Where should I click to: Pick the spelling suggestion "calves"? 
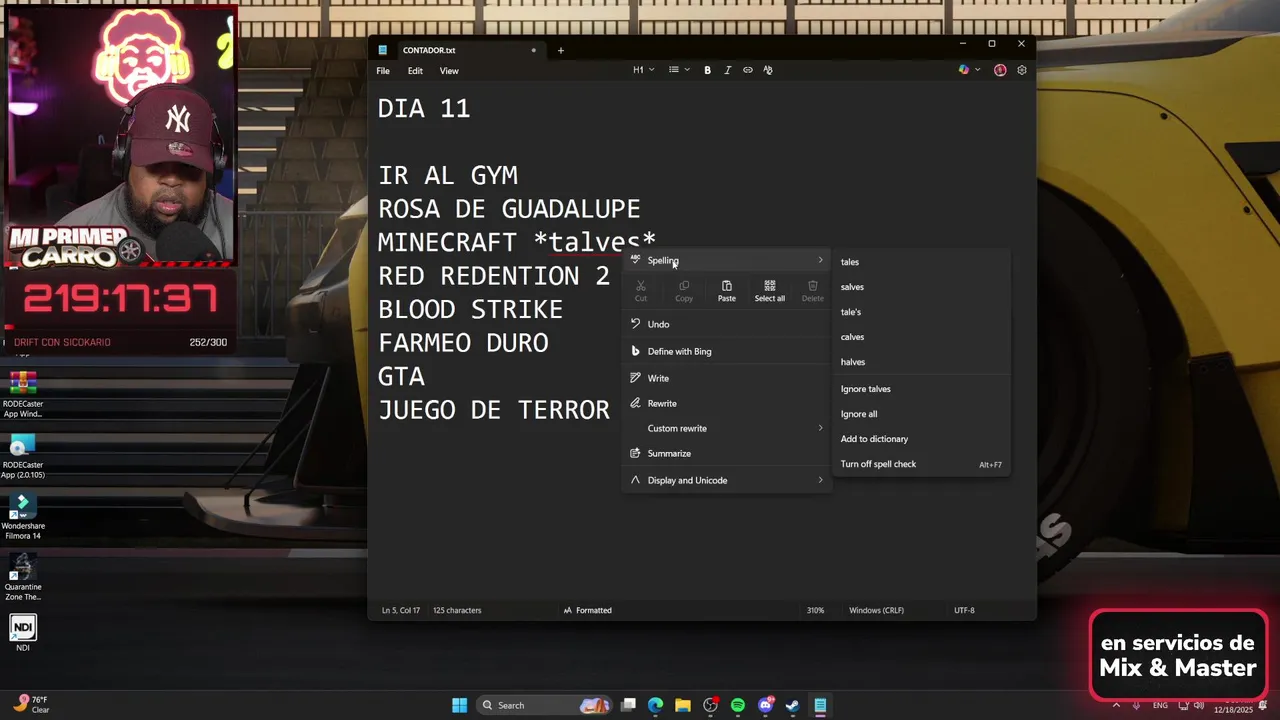[921, 337]
